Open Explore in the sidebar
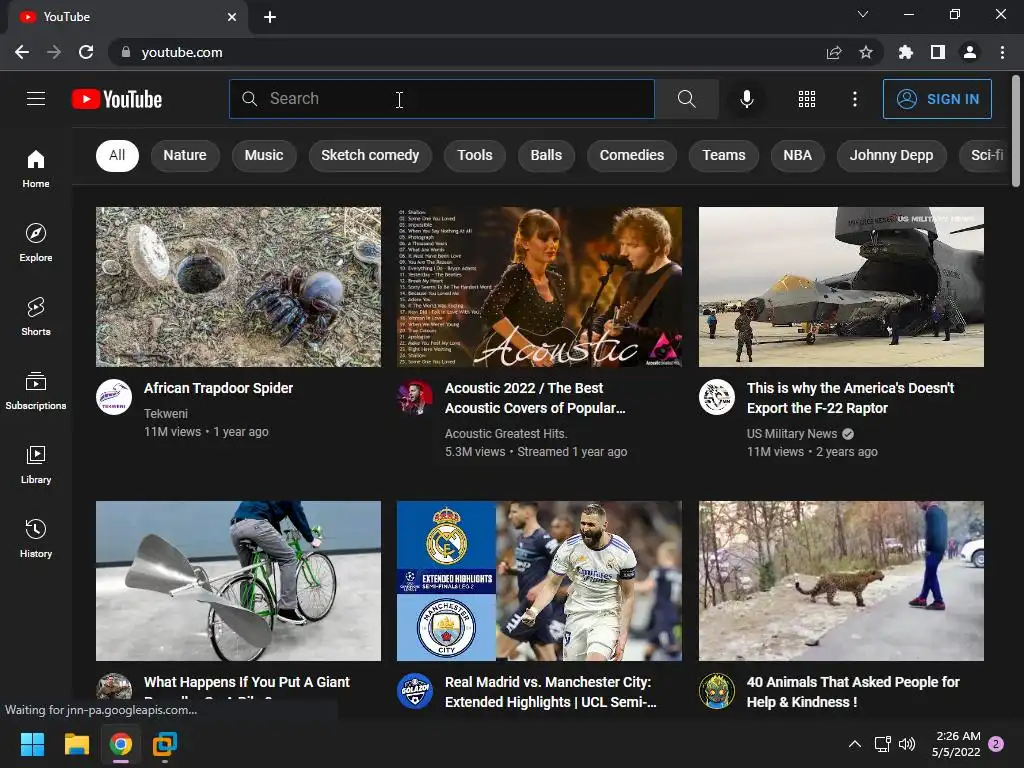 pos(36,242)
